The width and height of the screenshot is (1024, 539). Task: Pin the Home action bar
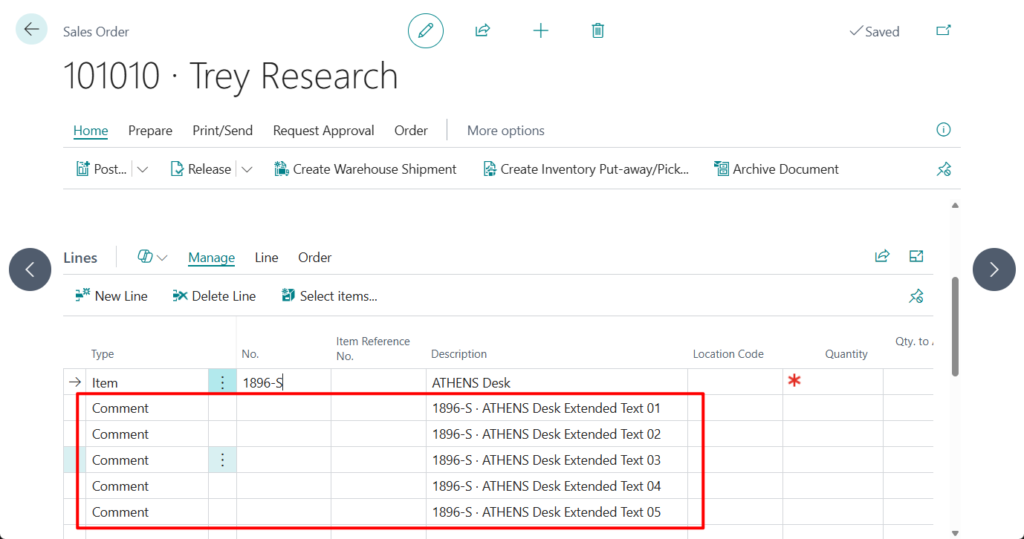click(x=943, y=170)
